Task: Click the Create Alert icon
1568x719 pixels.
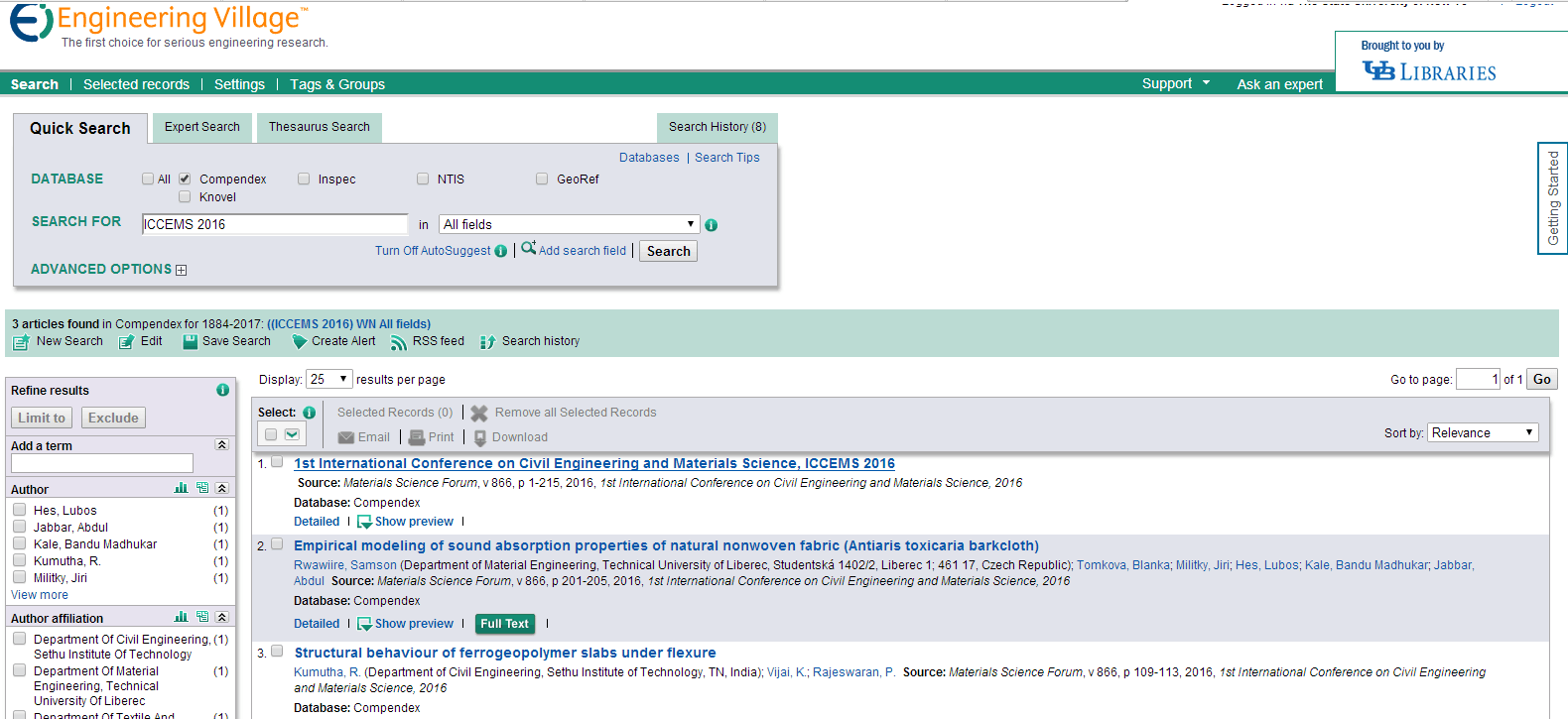Action: coord(299,342)
